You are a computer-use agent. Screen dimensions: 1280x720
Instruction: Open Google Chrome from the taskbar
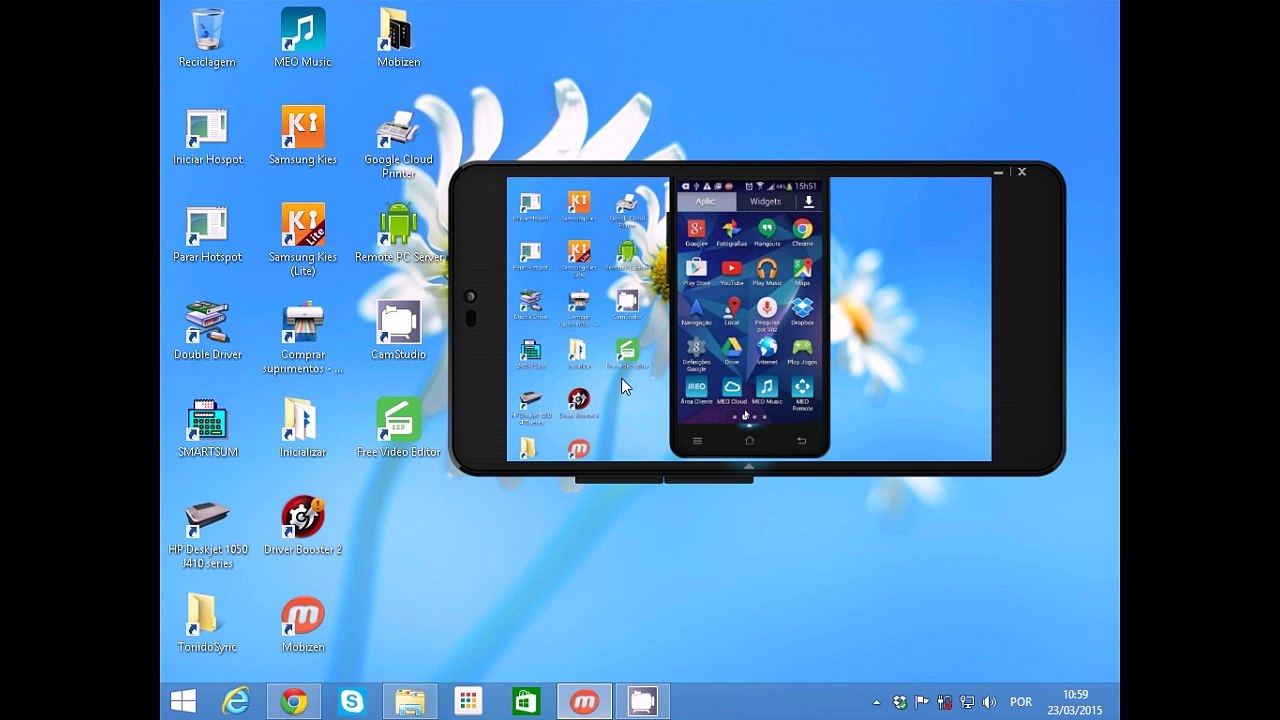point(294,702)
